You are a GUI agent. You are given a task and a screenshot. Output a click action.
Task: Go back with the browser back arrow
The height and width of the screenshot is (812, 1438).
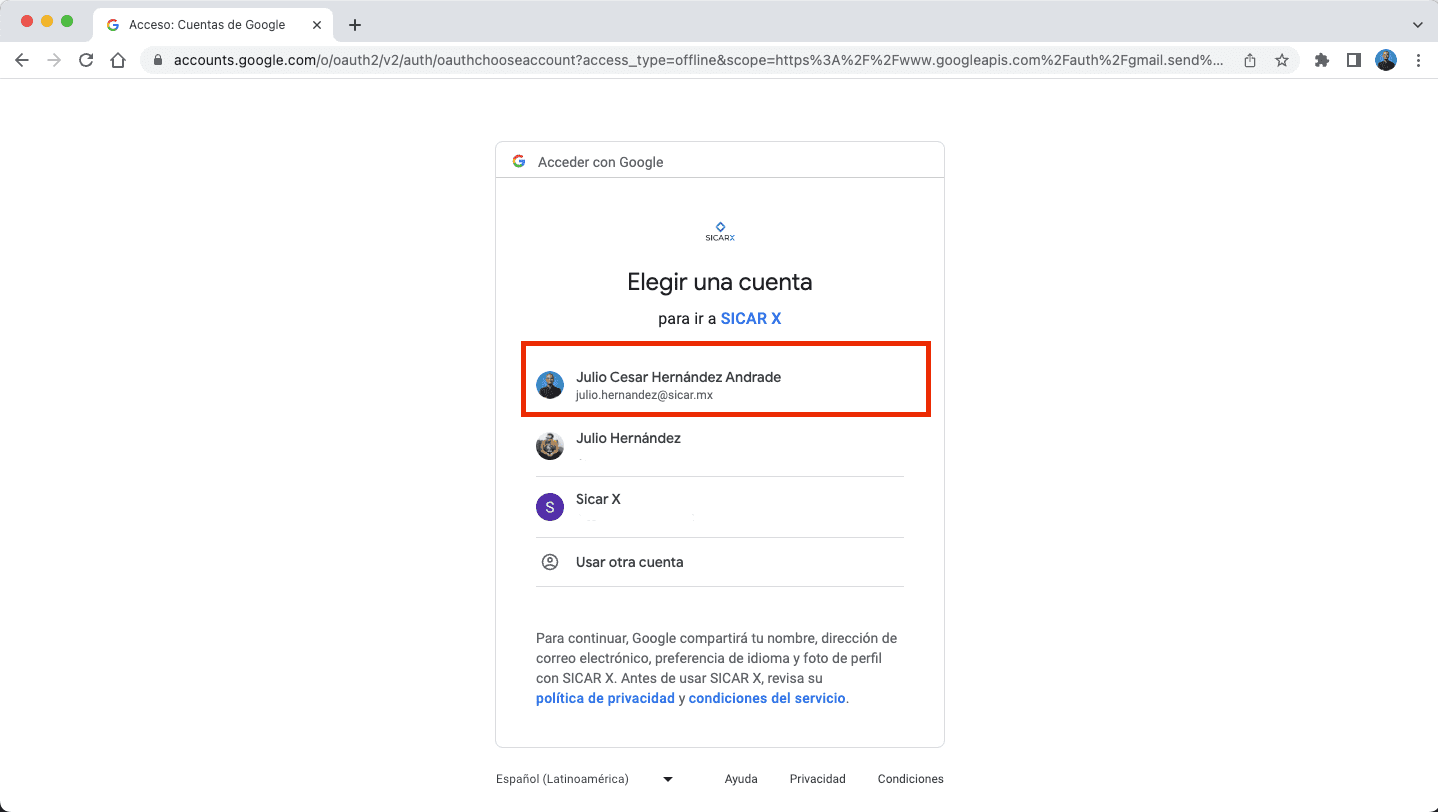(22, 60)
